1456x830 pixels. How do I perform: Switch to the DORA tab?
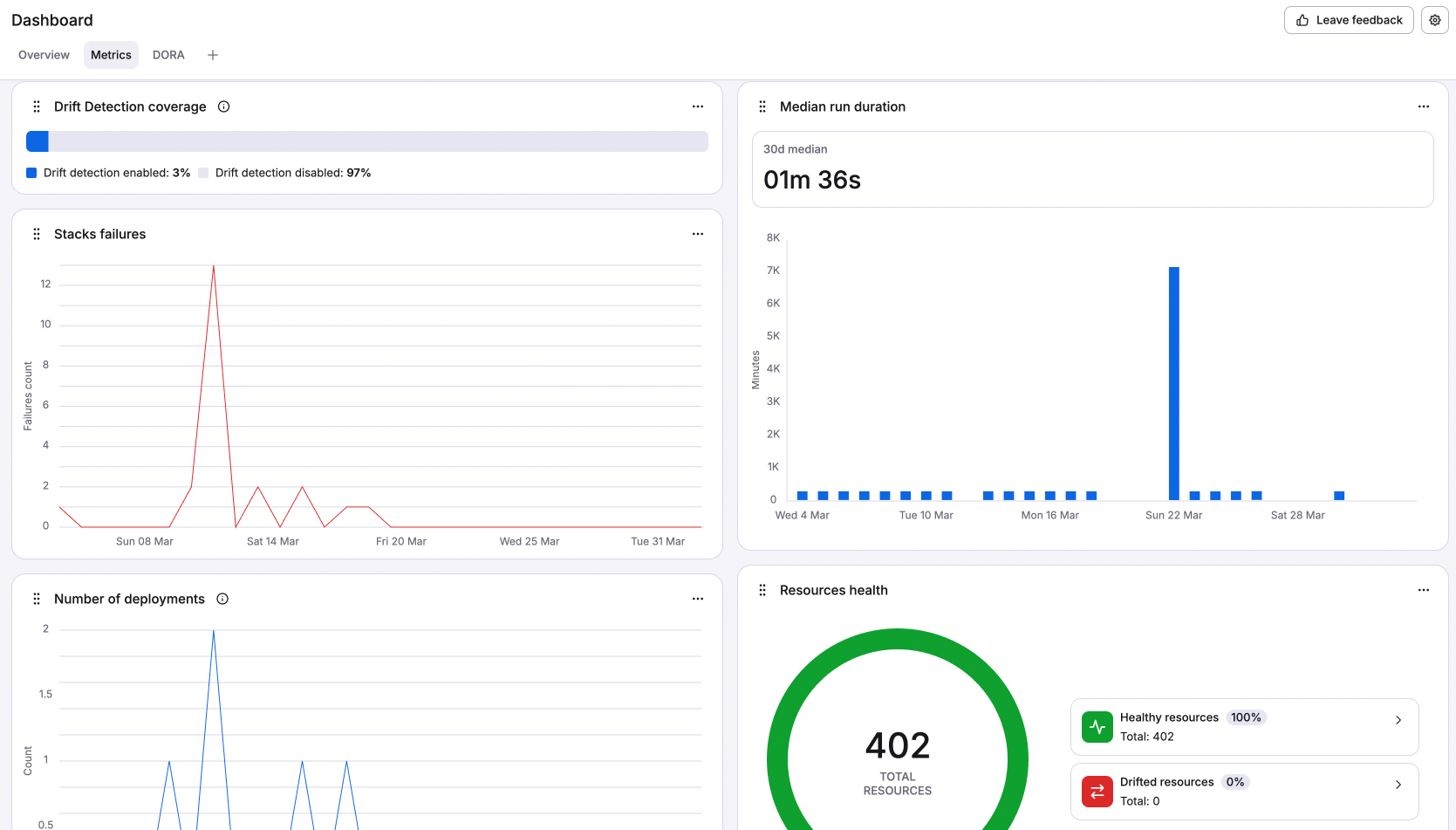[167, 54]
